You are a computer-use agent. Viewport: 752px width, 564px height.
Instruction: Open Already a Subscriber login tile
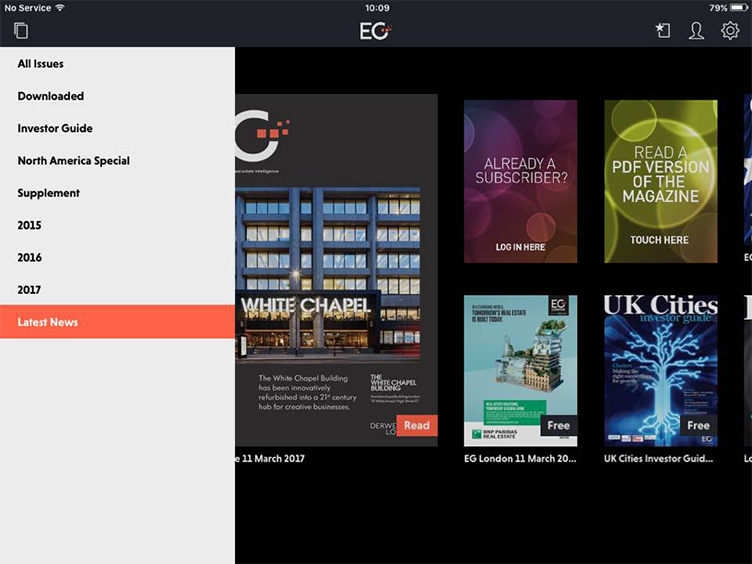(520, 181)
